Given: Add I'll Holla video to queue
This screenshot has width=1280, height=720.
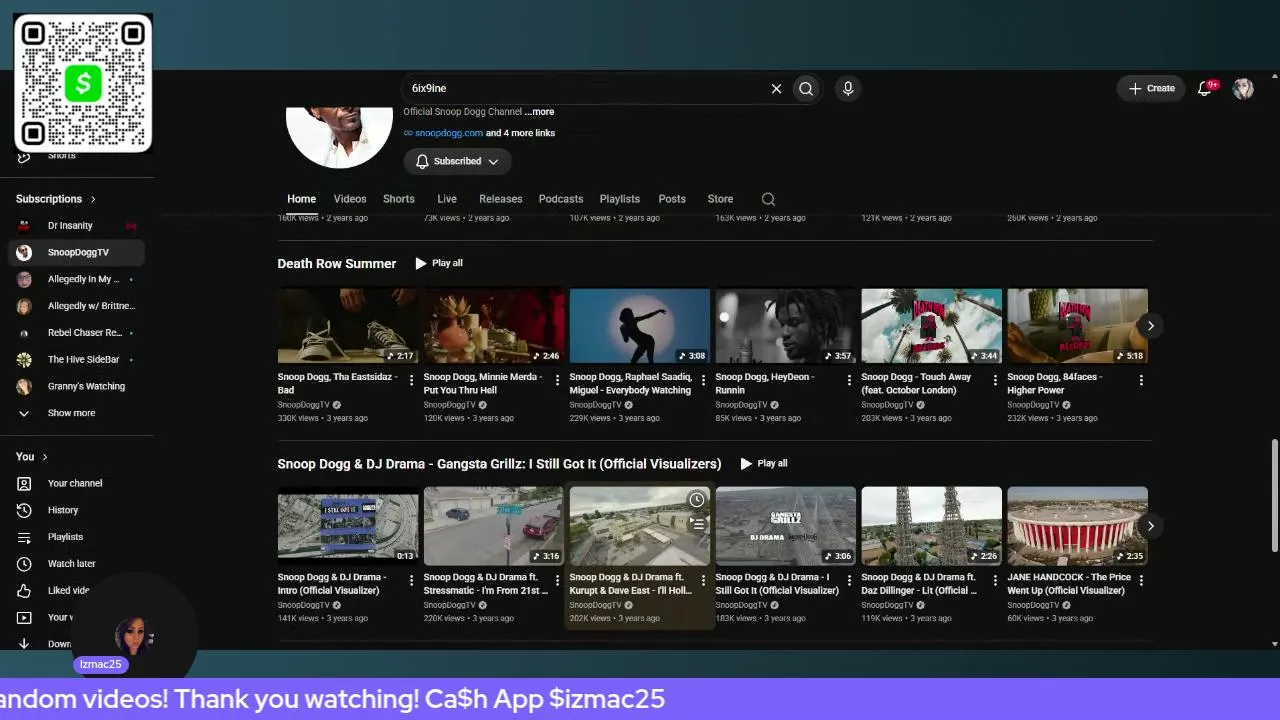Looking at the screenshot, I should click(697, 523).
